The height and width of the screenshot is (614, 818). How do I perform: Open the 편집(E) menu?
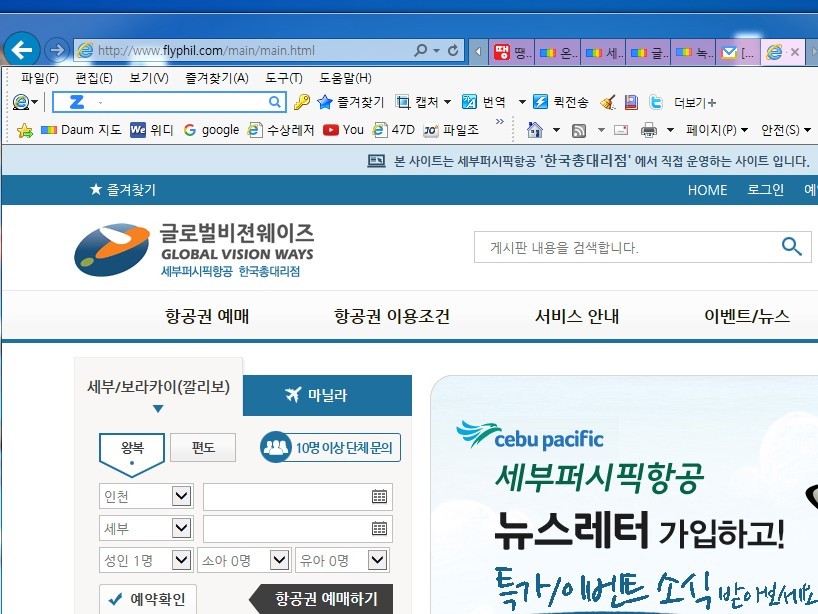click(94, 78)
